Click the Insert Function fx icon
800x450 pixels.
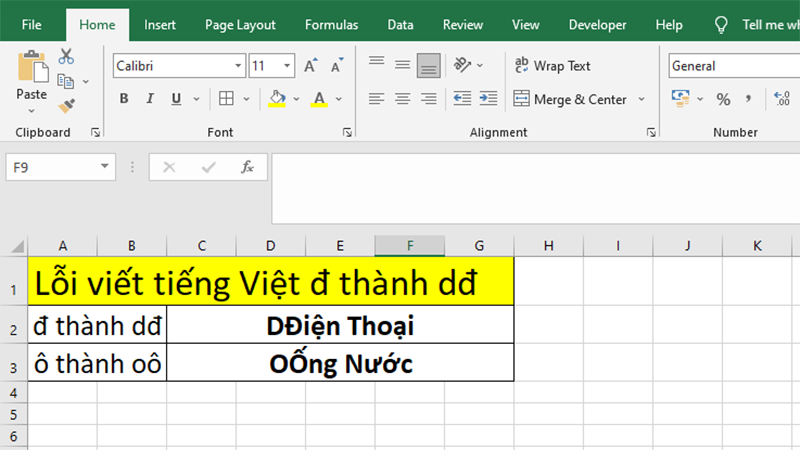pos(247,167)
